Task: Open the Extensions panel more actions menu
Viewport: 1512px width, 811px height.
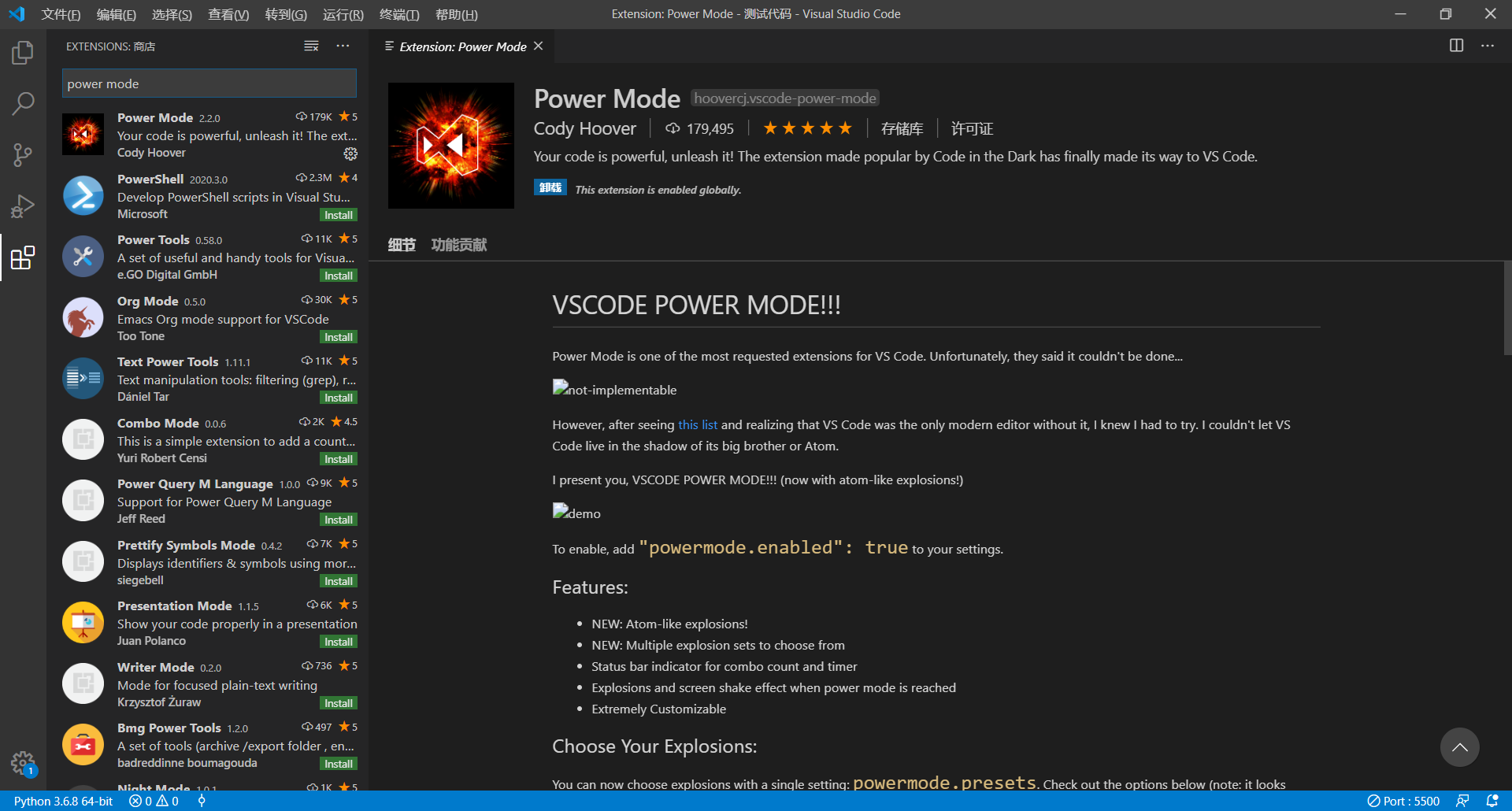Action: point(343,46)
